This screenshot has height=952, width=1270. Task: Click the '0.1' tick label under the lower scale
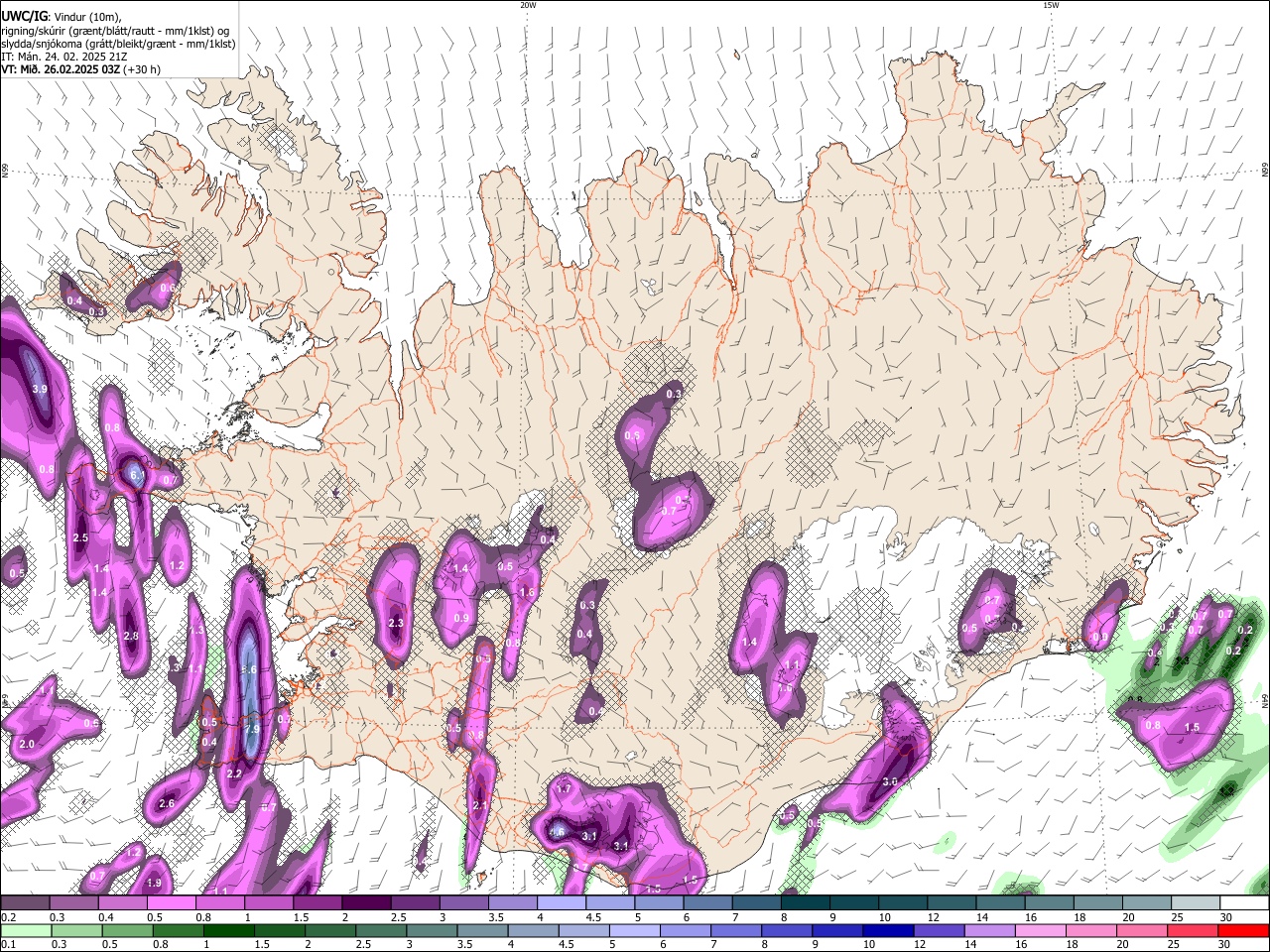pyautogui.click(x=7, y=944)
